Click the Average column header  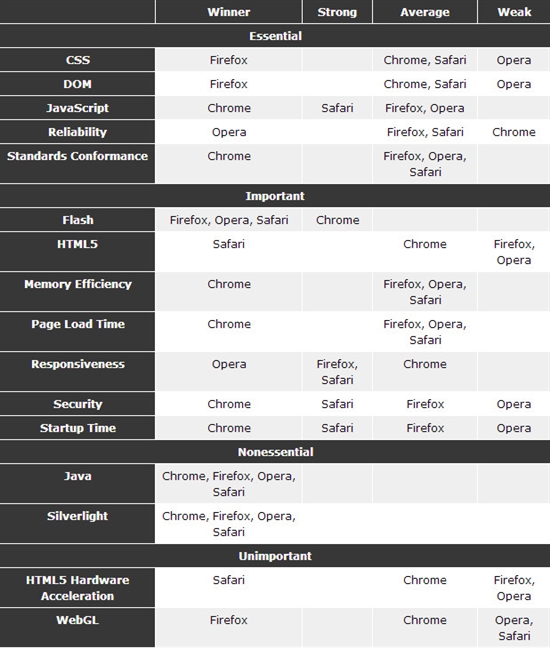coord(425,12)
